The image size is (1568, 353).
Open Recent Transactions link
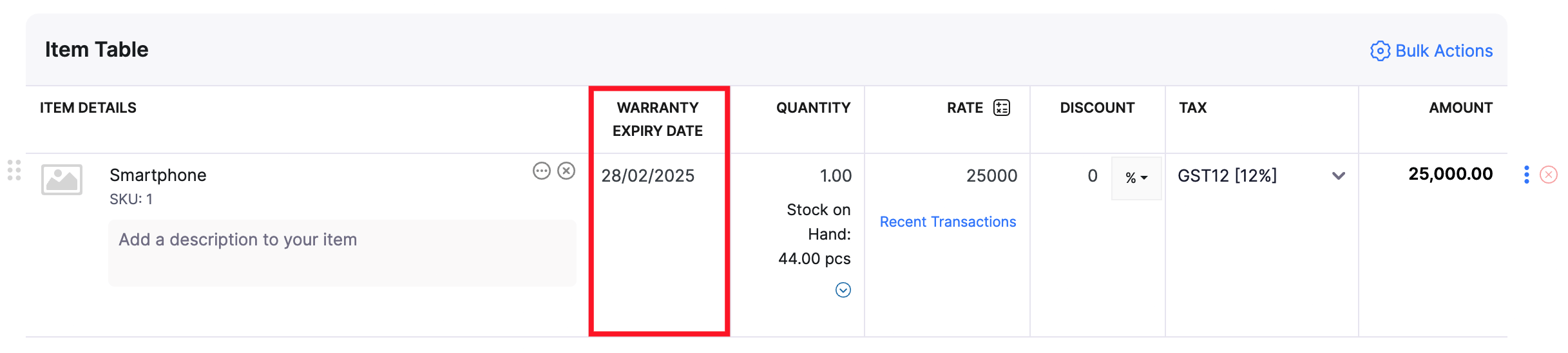point(948,222)
